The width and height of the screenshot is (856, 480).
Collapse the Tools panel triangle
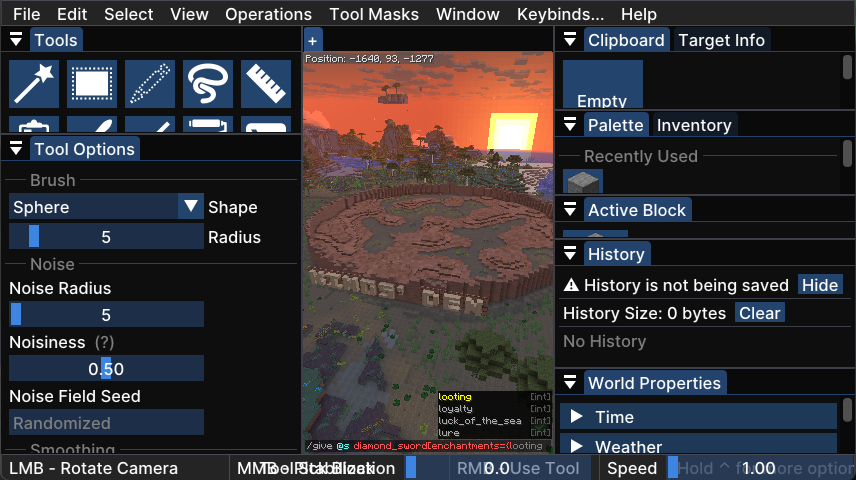pyautogui.click(x=16, y=39)
